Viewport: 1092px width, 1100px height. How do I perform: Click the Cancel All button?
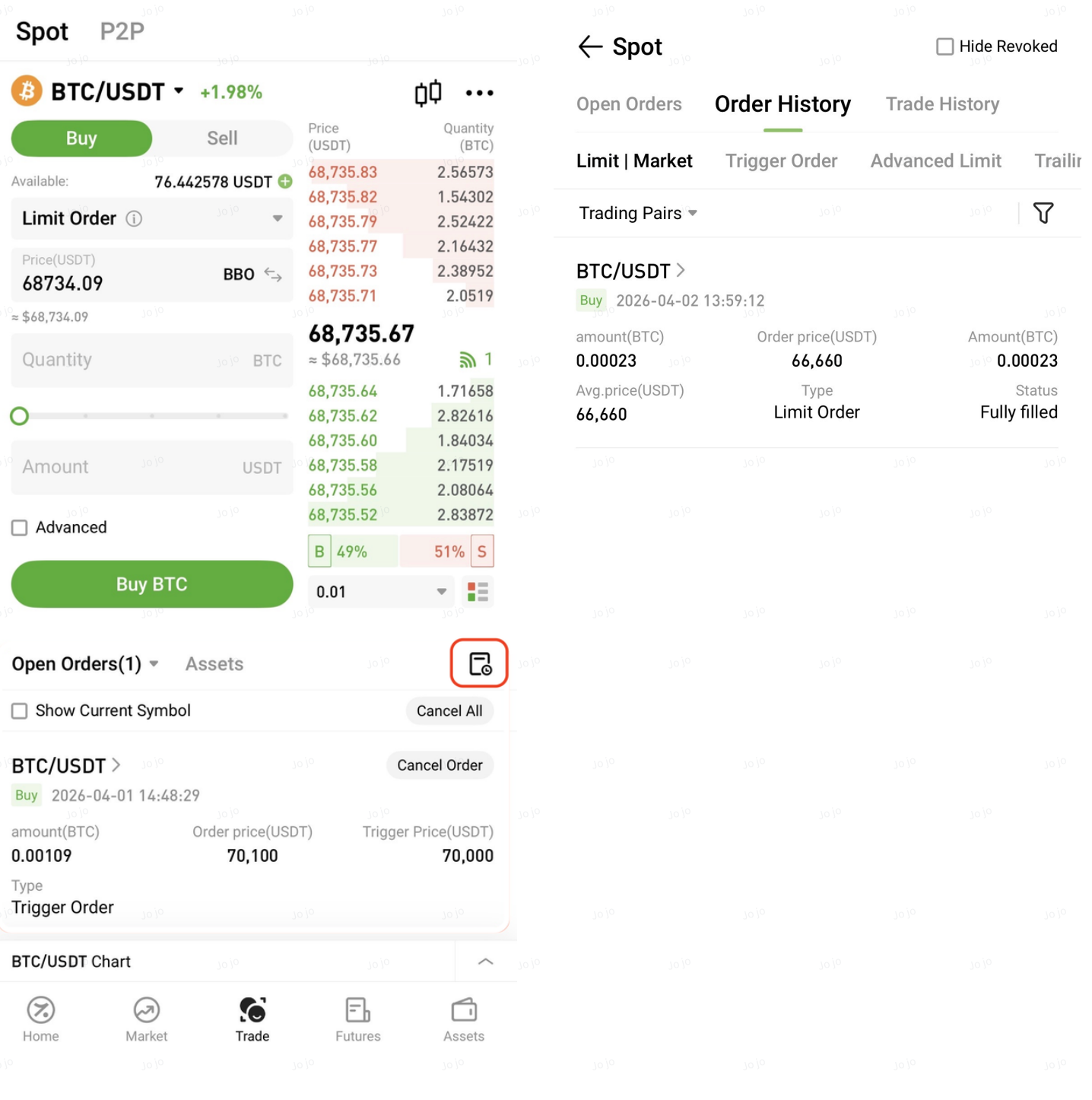[449, 711]
